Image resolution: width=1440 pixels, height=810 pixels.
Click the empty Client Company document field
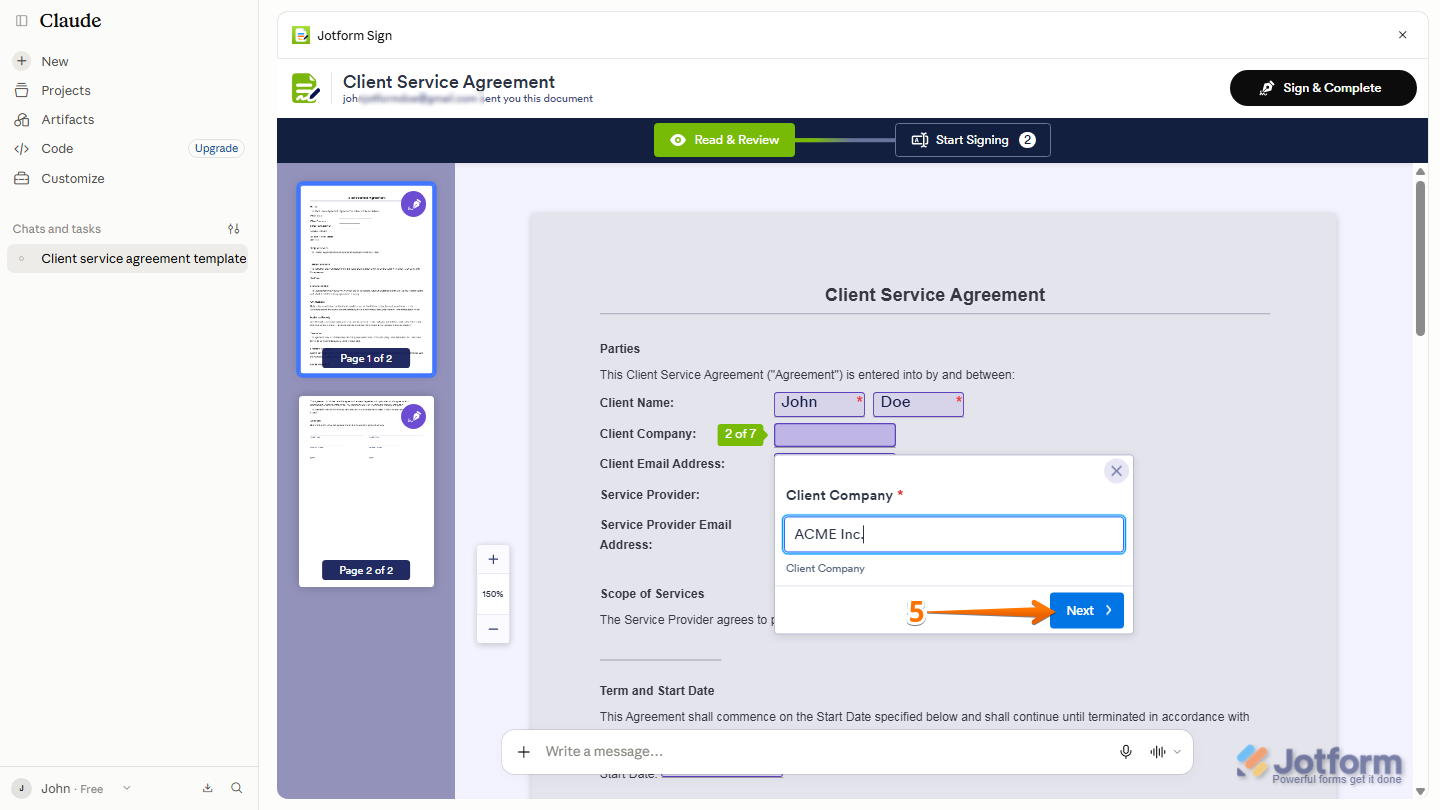tap(834, 434)
